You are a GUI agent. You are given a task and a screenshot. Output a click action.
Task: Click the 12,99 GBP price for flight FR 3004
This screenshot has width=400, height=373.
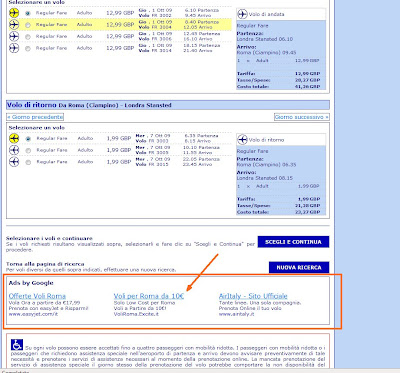[x=120, y=25]
